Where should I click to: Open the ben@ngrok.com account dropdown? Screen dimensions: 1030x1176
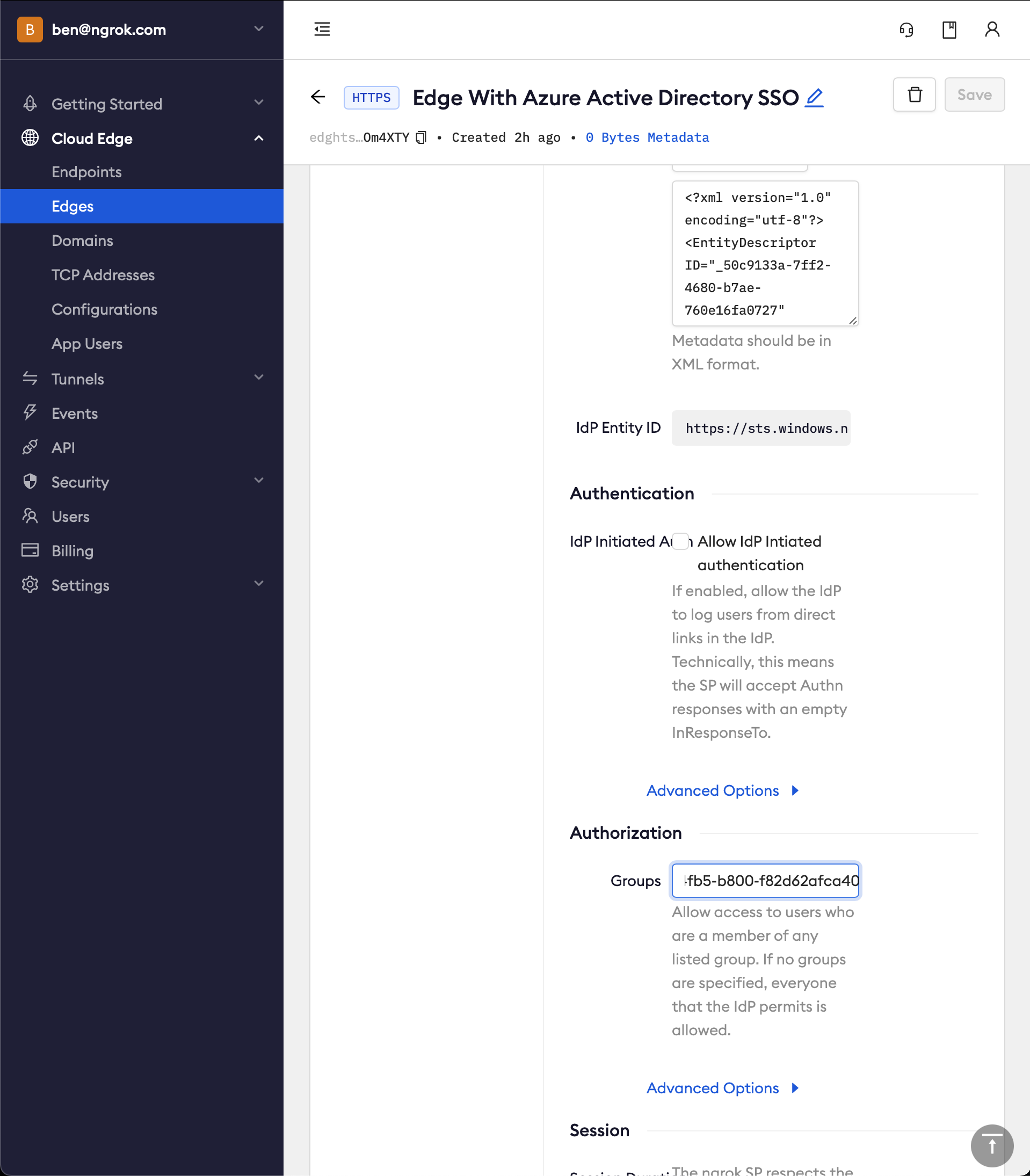[x=259, y=29]
